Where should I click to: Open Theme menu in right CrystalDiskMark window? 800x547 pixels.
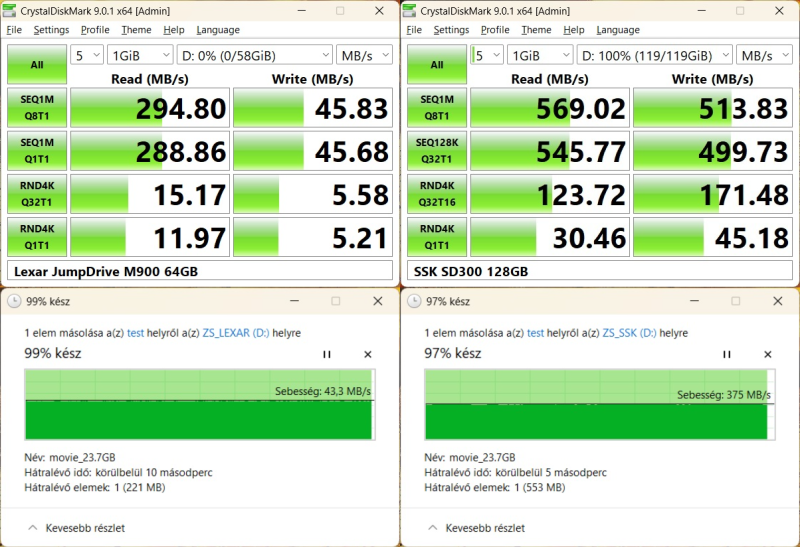(536, 30)
